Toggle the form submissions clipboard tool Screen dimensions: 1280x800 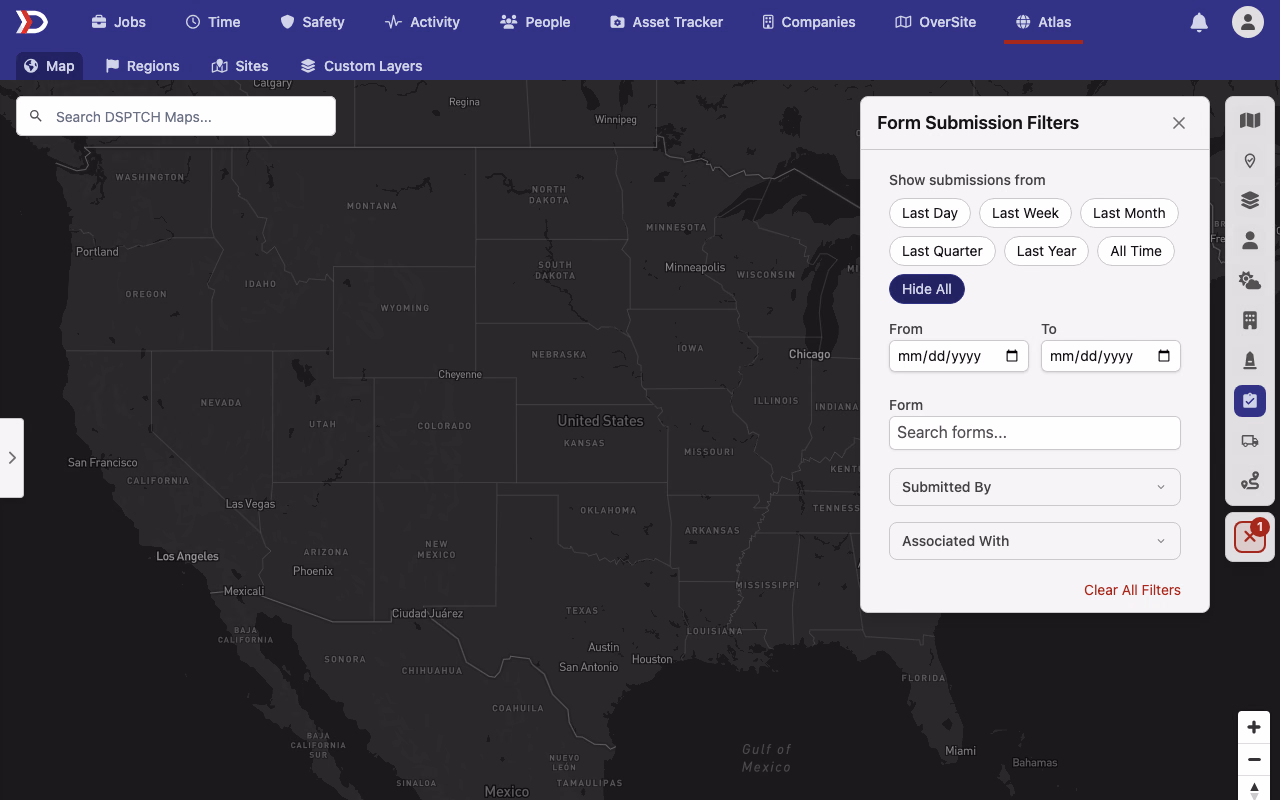[x=1250, y=401]
